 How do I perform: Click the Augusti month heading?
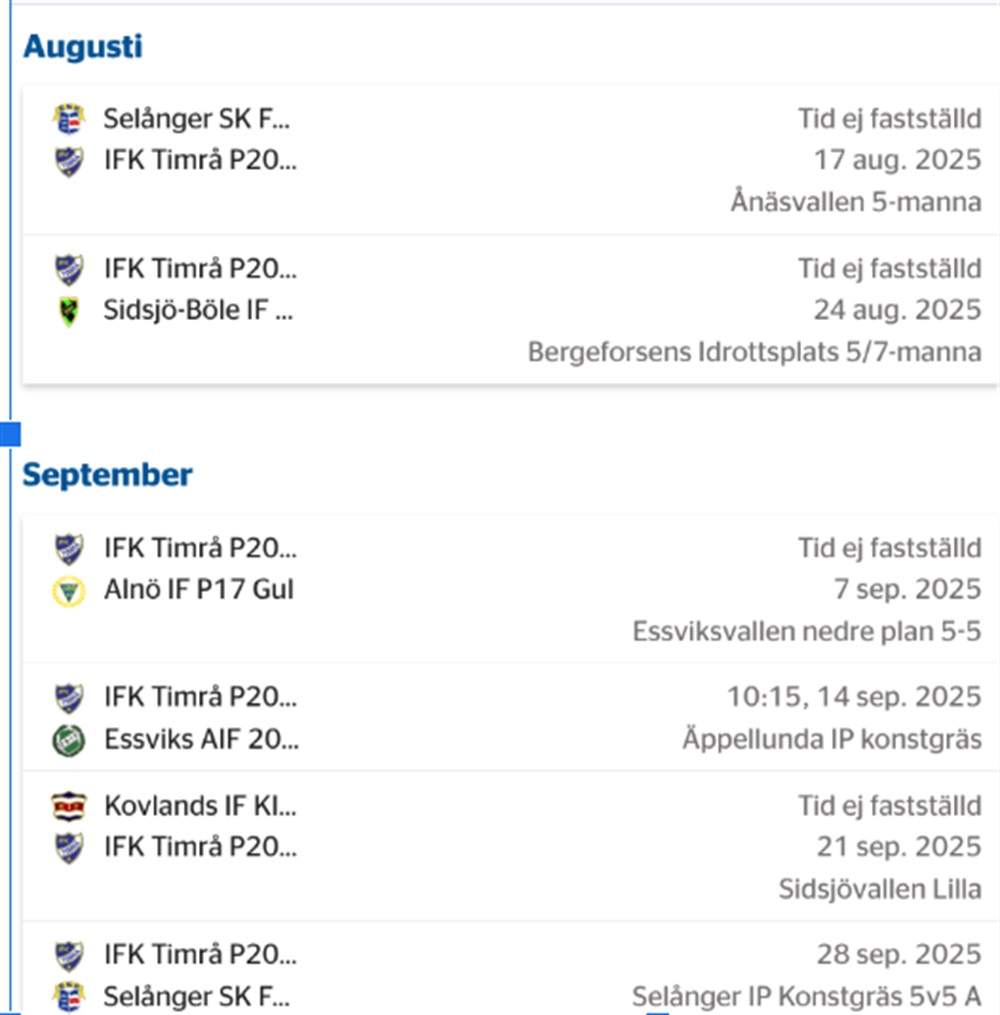(83, 47)
